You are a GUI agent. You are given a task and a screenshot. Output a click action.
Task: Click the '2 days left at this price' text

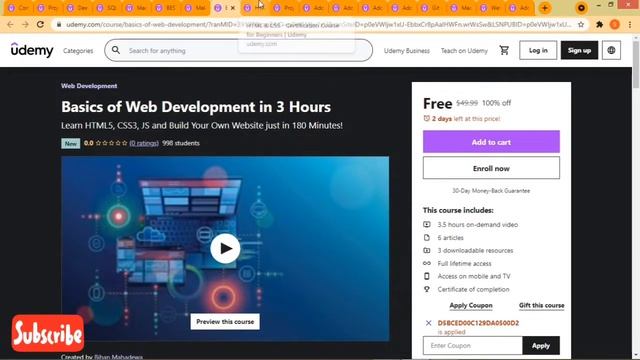(x=466, y=119)
